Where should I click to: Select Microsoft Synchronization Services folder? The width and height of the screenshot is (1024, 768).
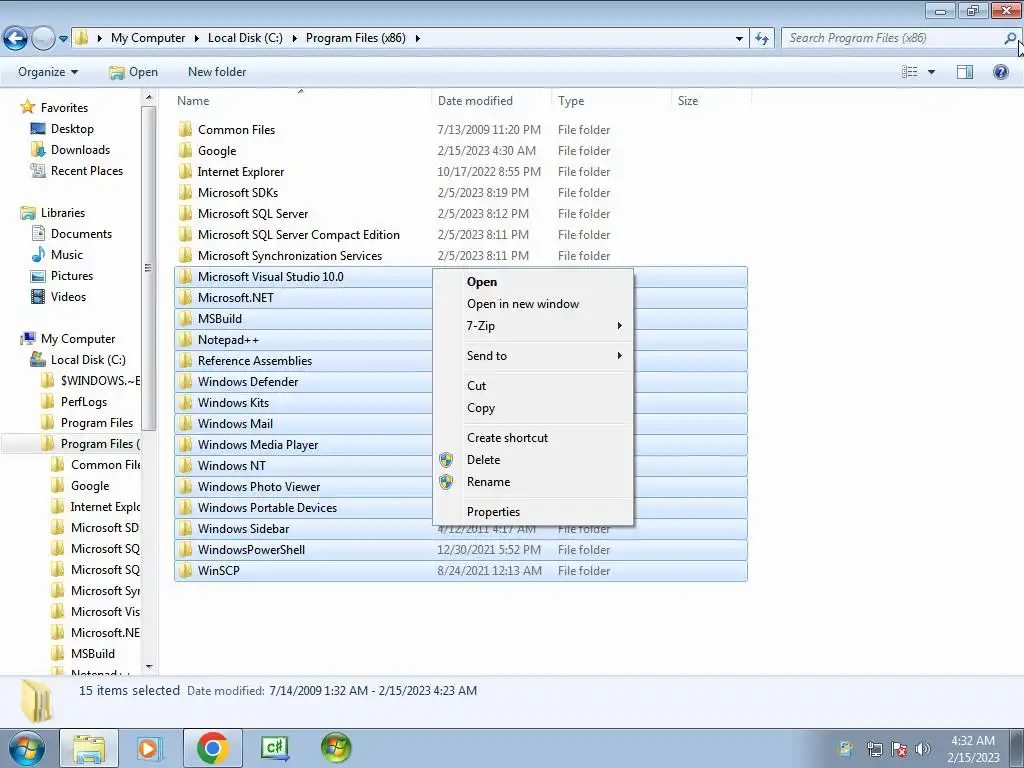[x=461, y=255]
